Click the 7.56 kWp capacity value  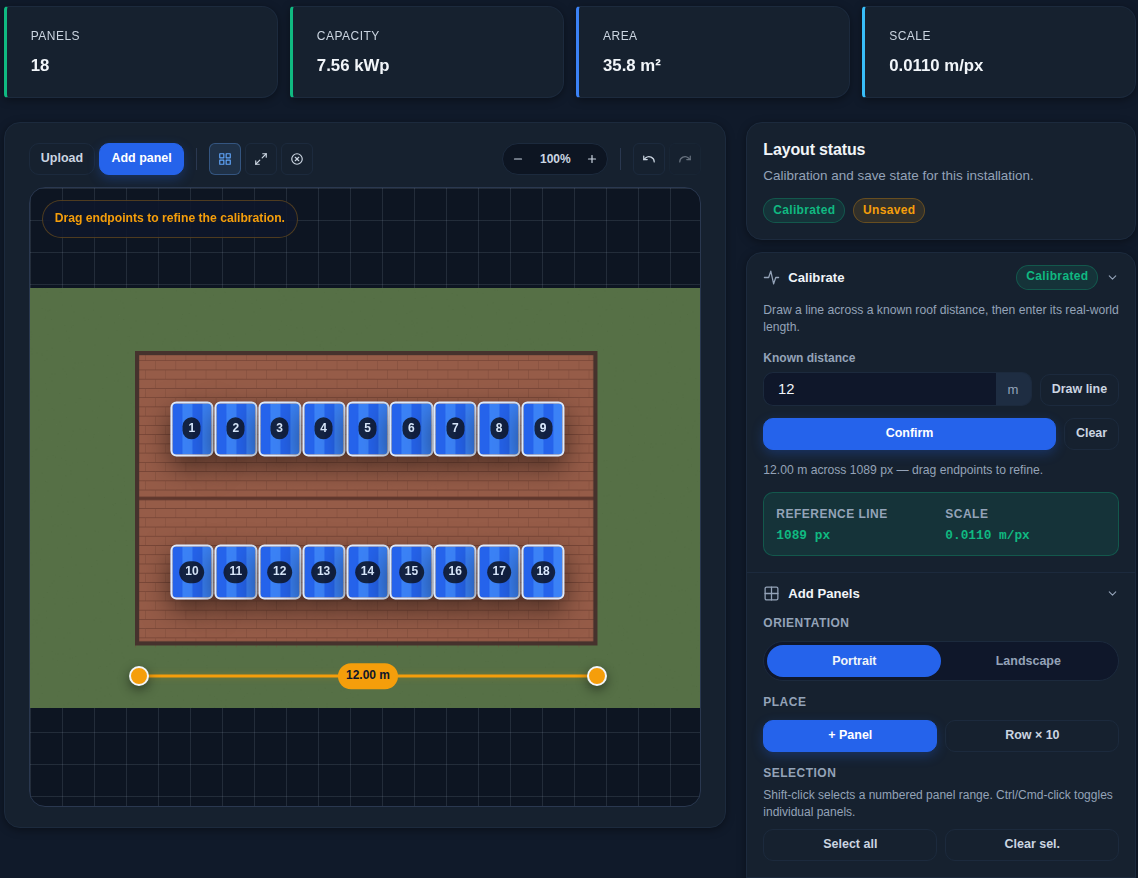point(353,65)
